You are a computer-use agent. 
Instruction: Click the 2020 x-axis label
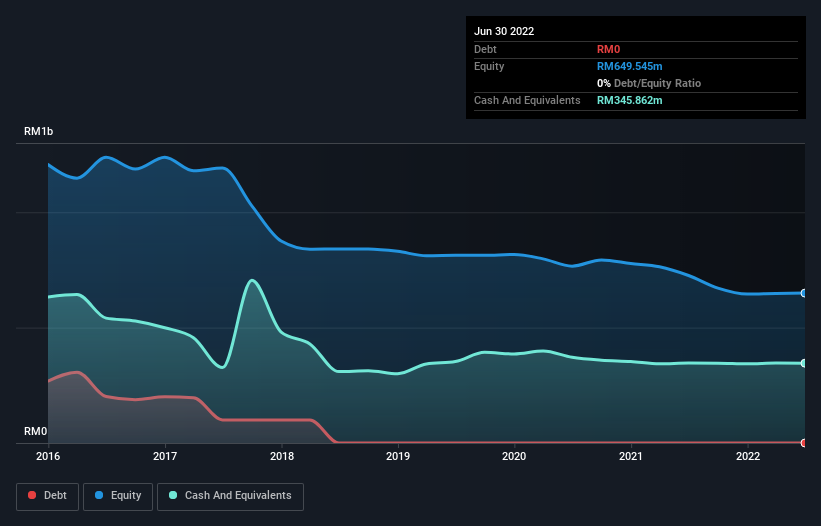point(514,456)
